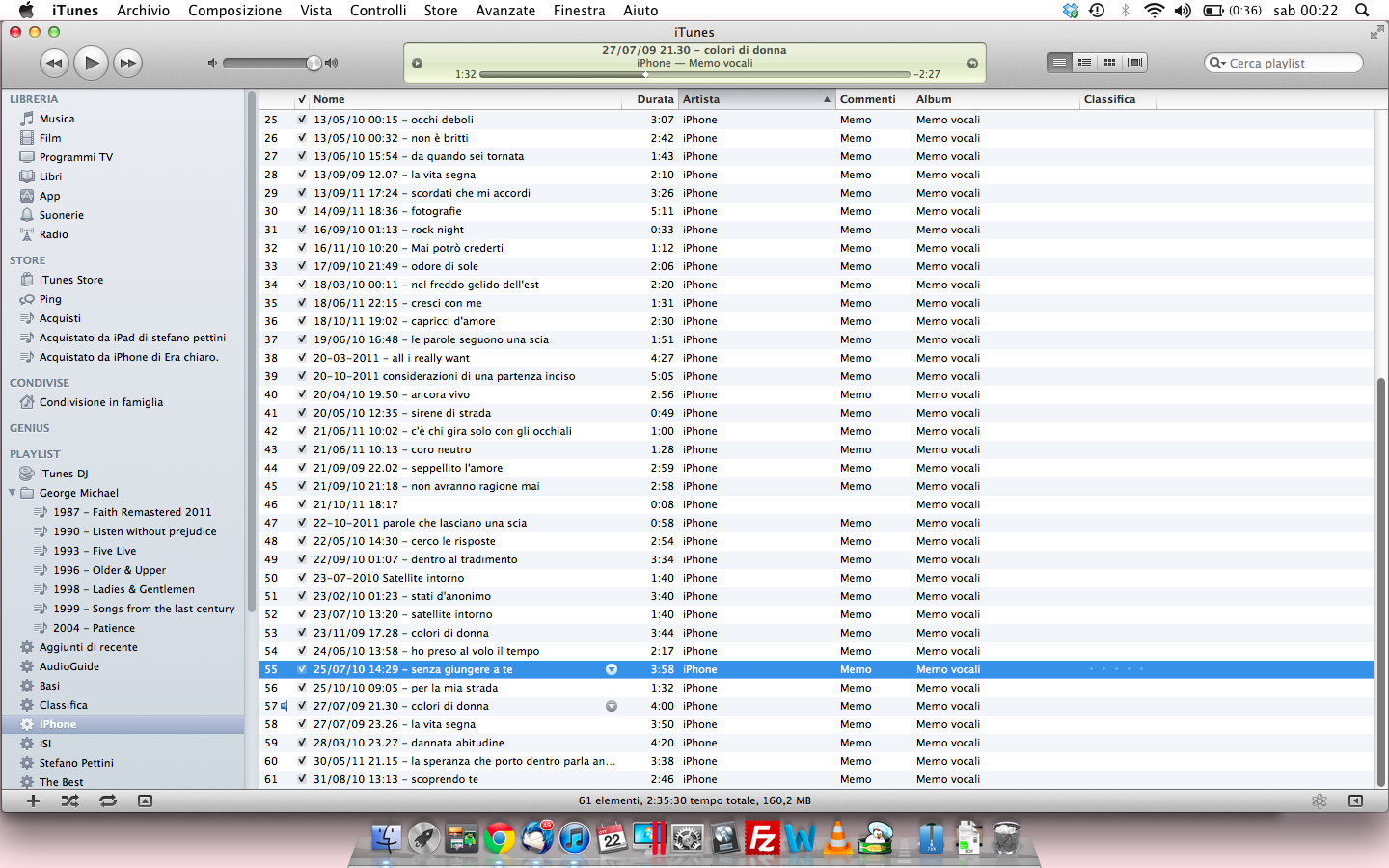Click right arrow in now-playing display
1389x868 pixels.
pyautogui.click(x=972, y=64)
